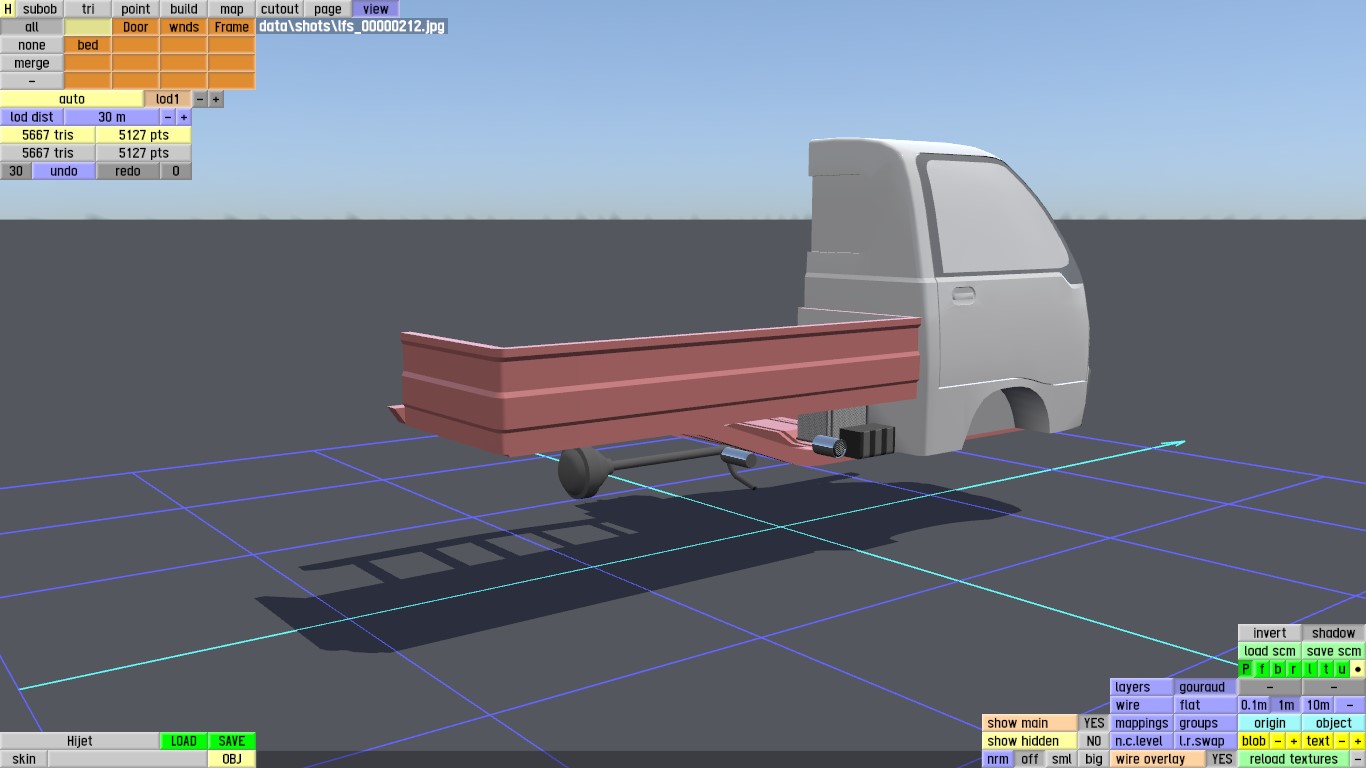
Task: Select the view tab
Action: click(376, 9)
